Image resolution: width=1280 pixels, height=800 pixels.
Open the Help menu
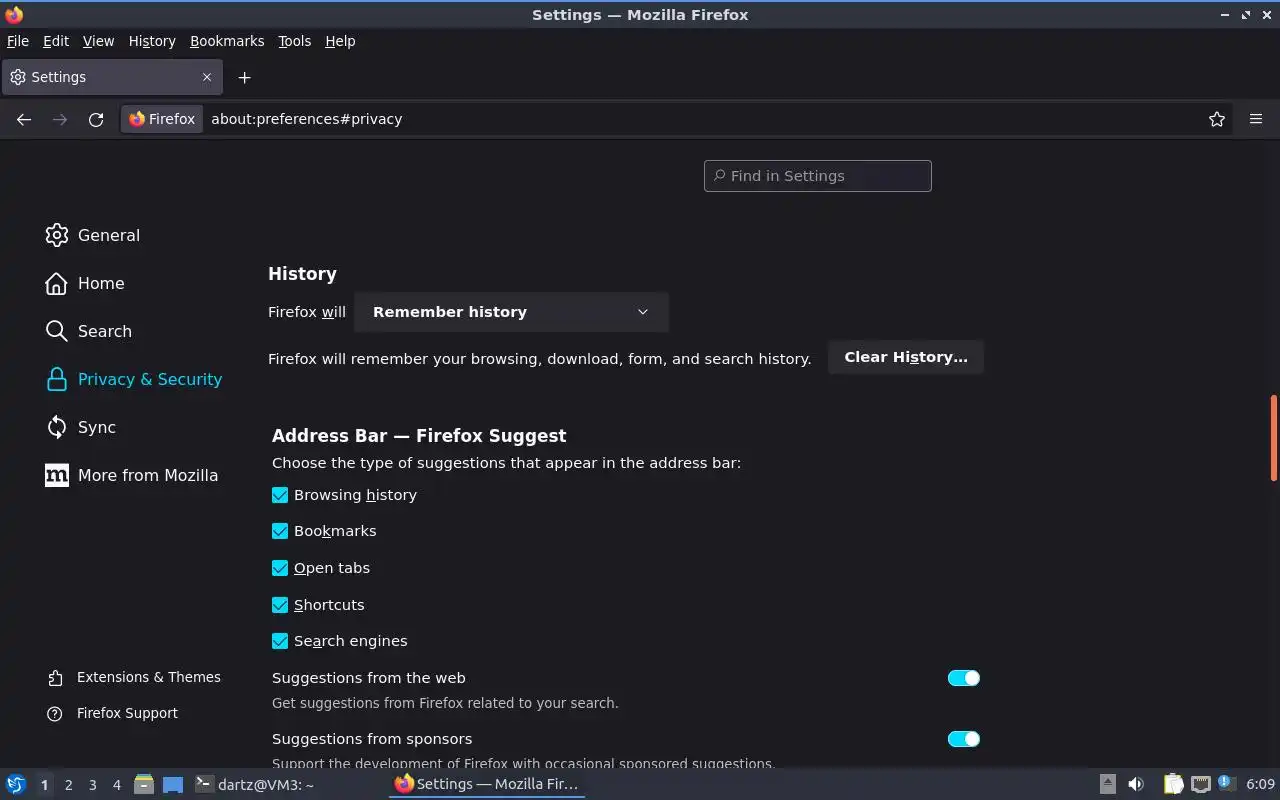click(x=340, y=41)
